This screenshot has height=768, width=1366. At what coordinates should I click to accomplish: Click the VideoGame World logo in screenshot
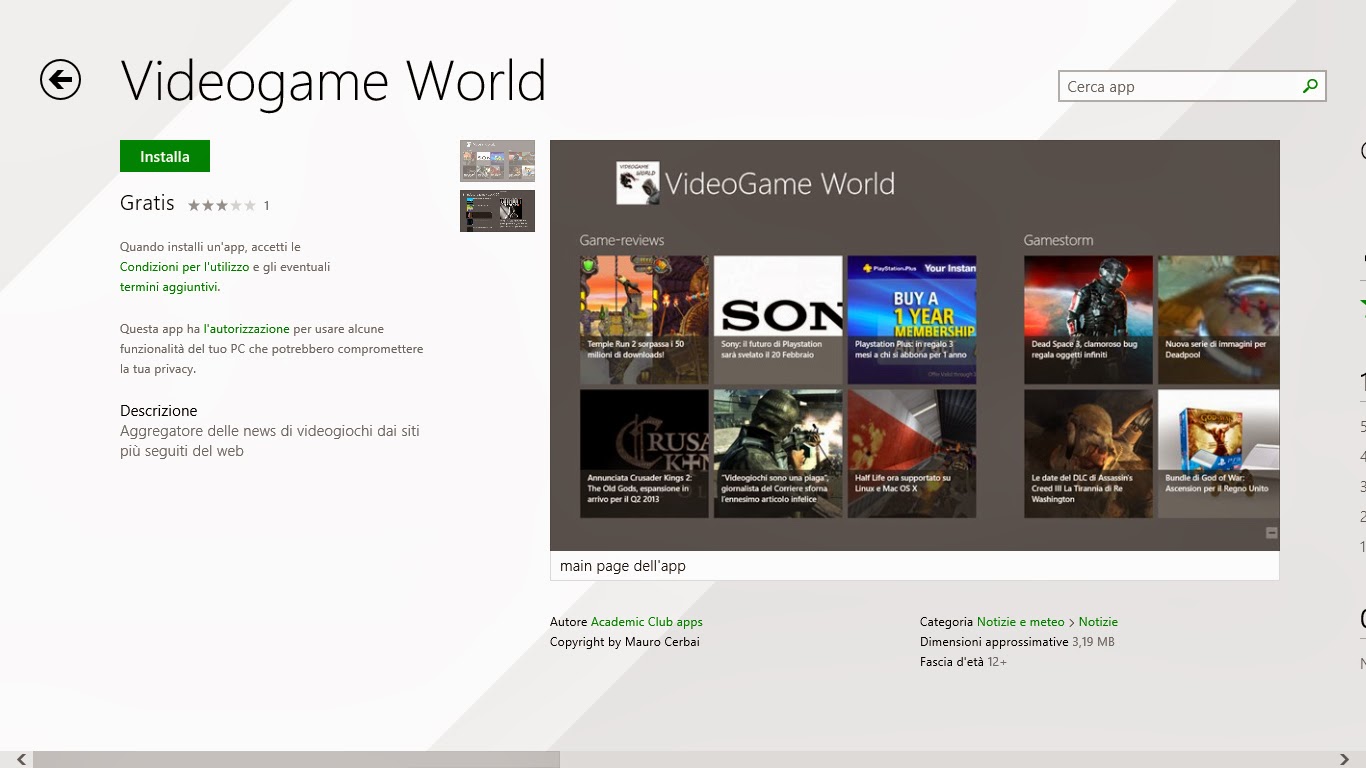pos(637,183)
